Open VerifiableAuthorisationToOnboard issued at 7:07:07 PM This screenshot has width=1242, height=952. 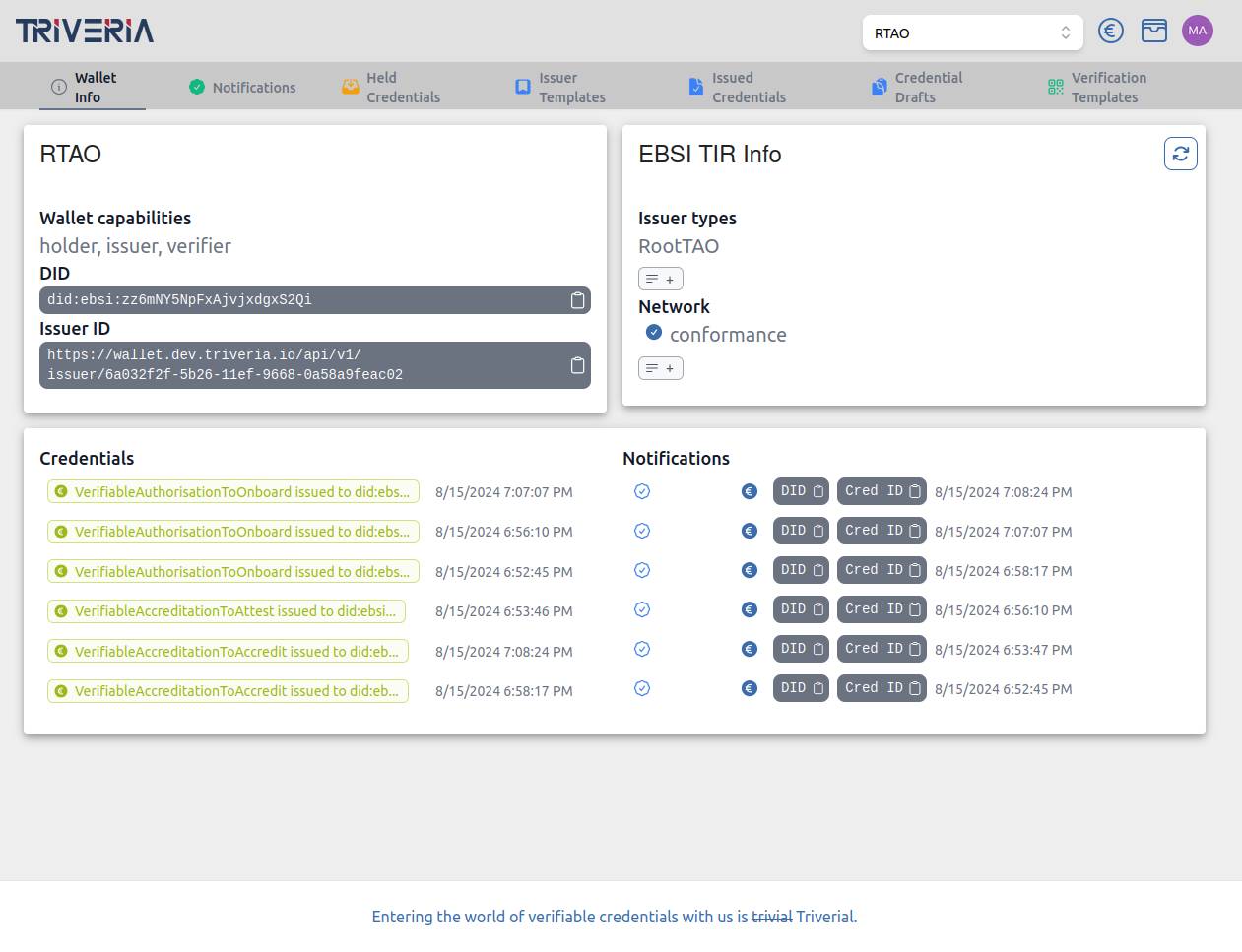[x=233, y=492]
